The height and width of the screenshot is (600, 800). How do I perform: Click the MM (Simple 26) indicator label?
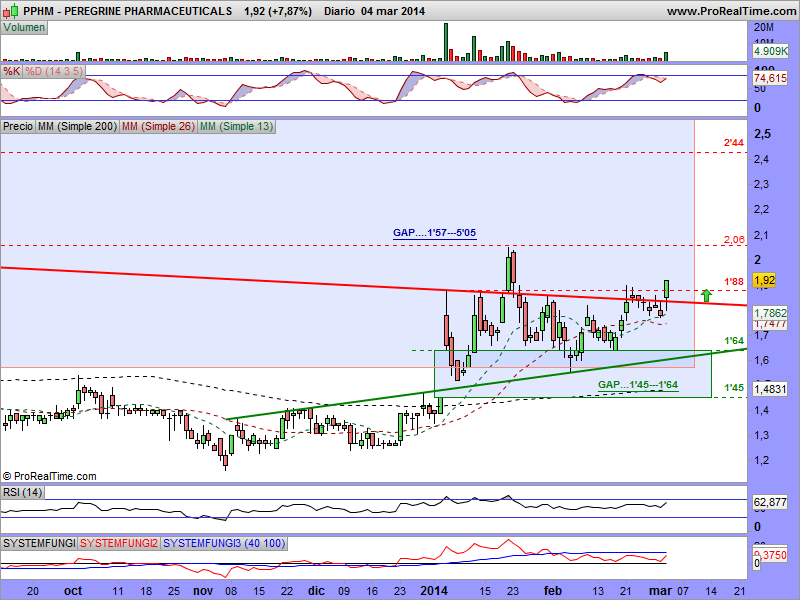[157, 127]
